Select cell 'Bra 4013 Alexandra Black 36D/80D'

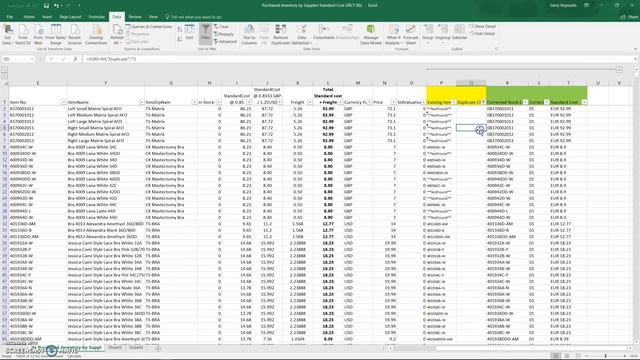tap(105, 230)
